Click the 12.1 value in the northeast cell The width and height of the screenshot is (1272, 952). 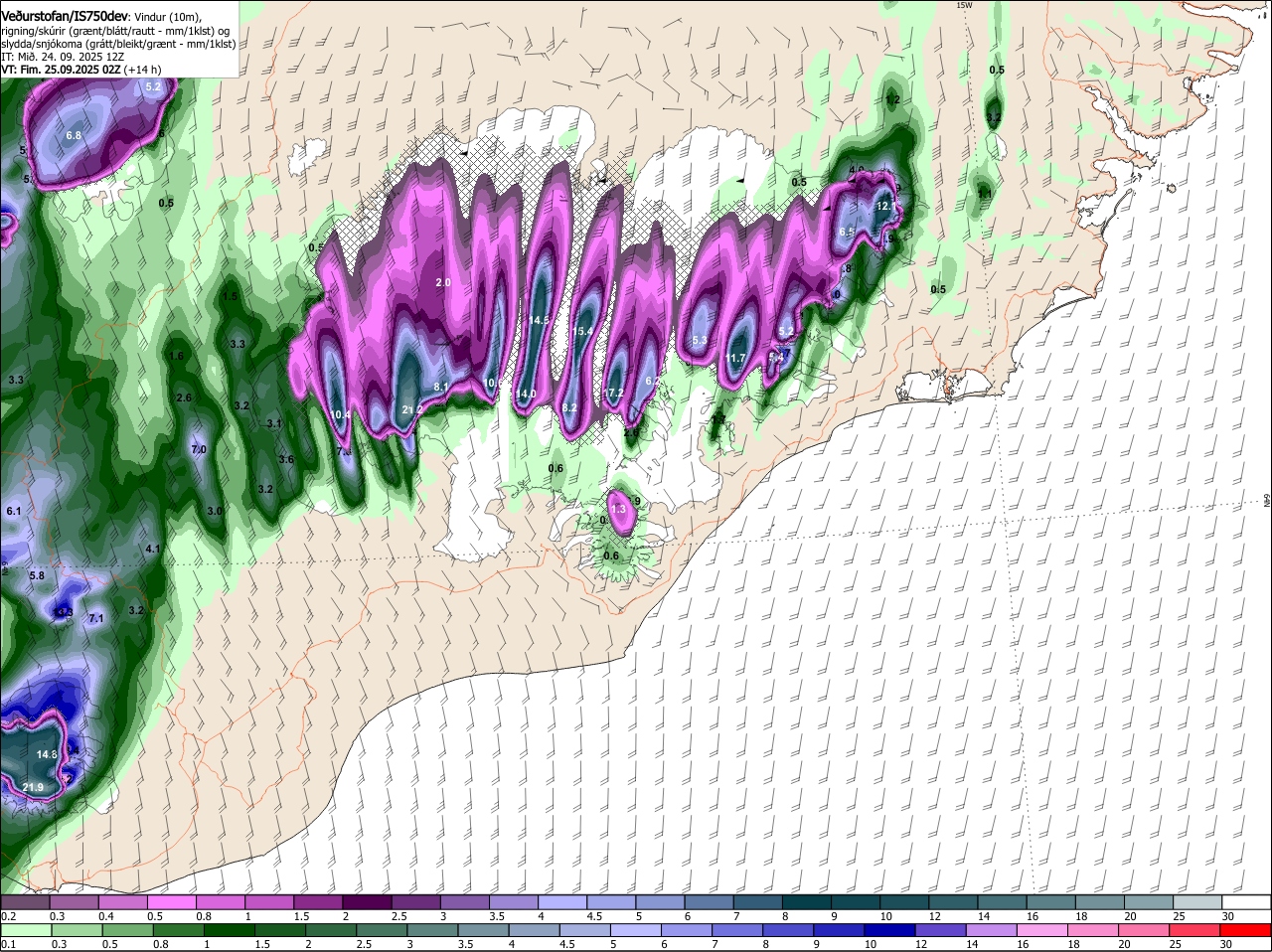[886, 206]
